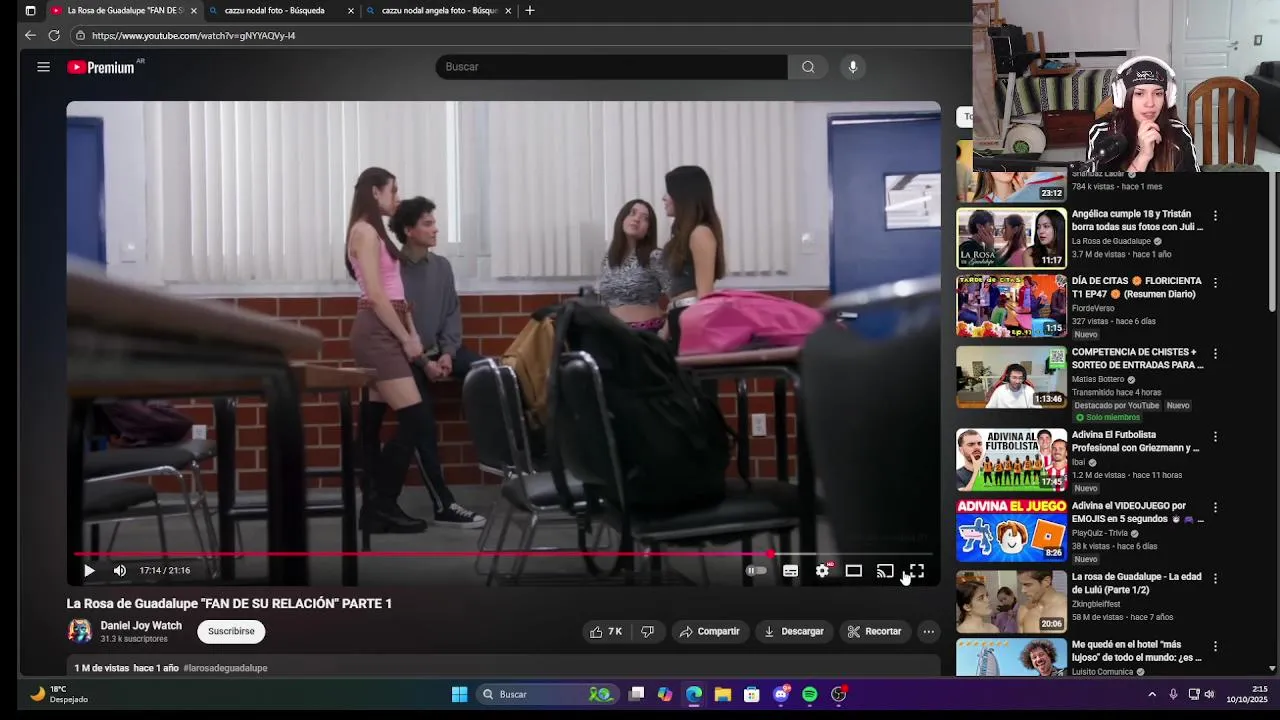Image resolution: width=1280 pixels, height=720 pixels.
Task: Open options for Adivina el VIDEOJUEGO video
Action: 1215,508
